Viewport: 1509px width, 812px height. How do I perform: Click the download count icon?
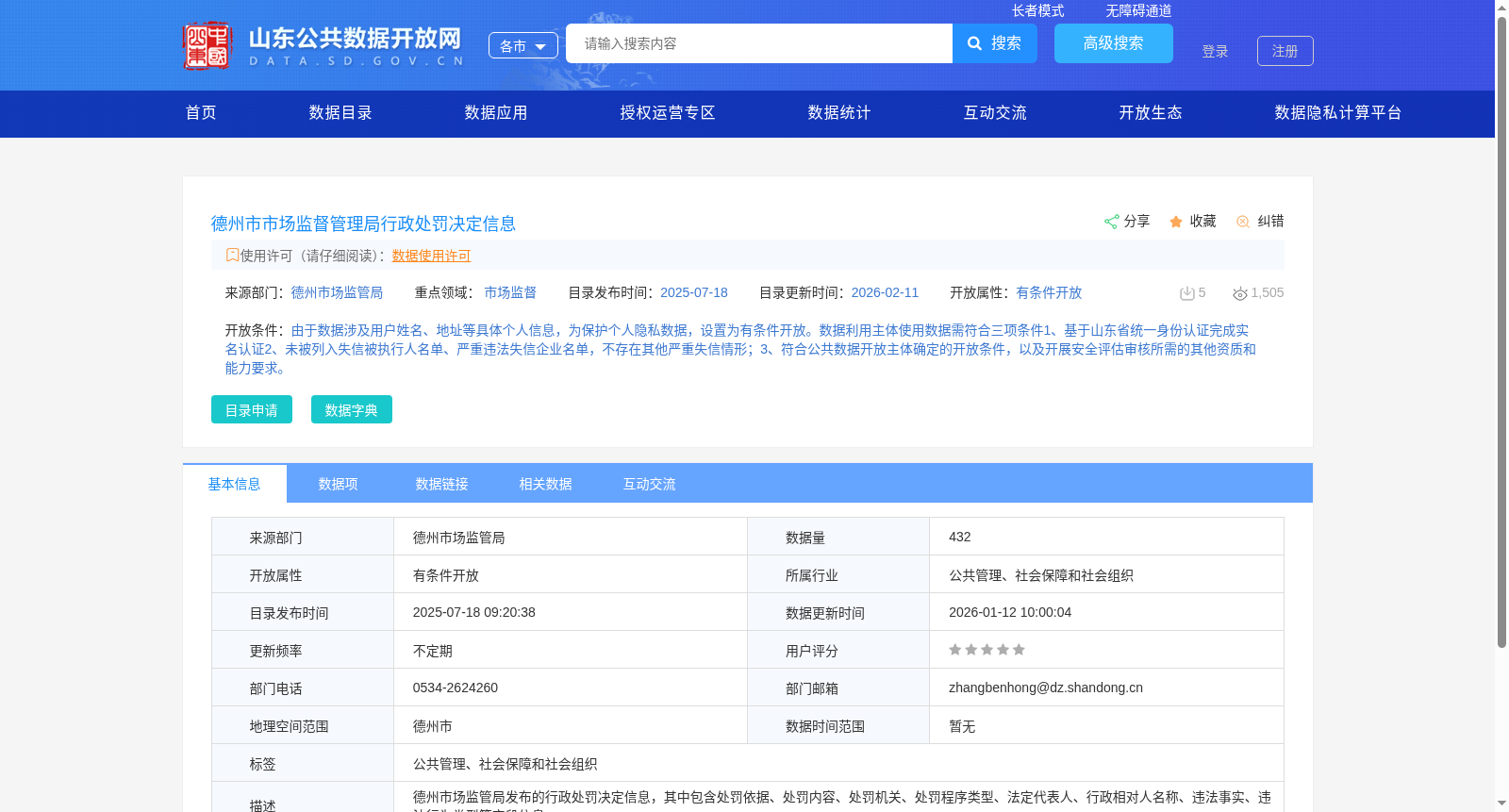click(x=1187, y=293)
